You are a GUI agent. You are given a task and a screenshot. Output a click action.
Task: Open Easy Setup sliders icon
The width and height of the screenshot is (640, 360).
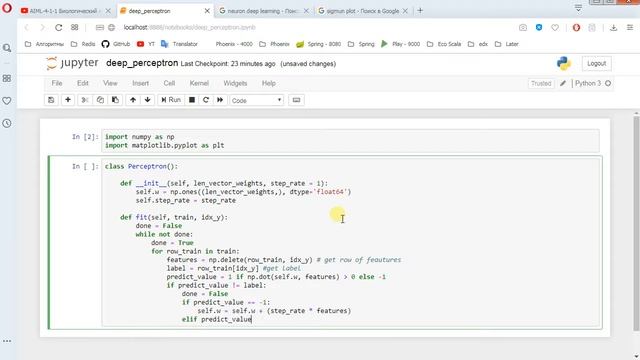[630, 28]
